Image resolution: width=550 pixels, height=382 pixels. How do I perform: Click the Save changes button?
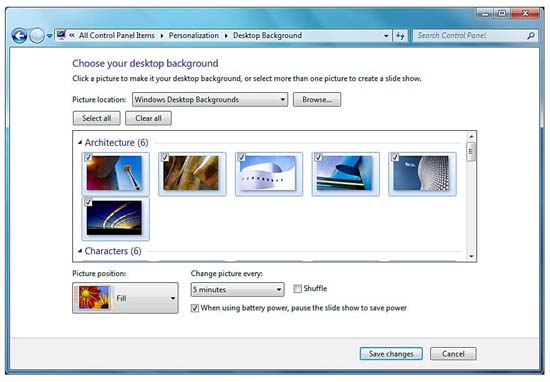click(x=391, y=354)
